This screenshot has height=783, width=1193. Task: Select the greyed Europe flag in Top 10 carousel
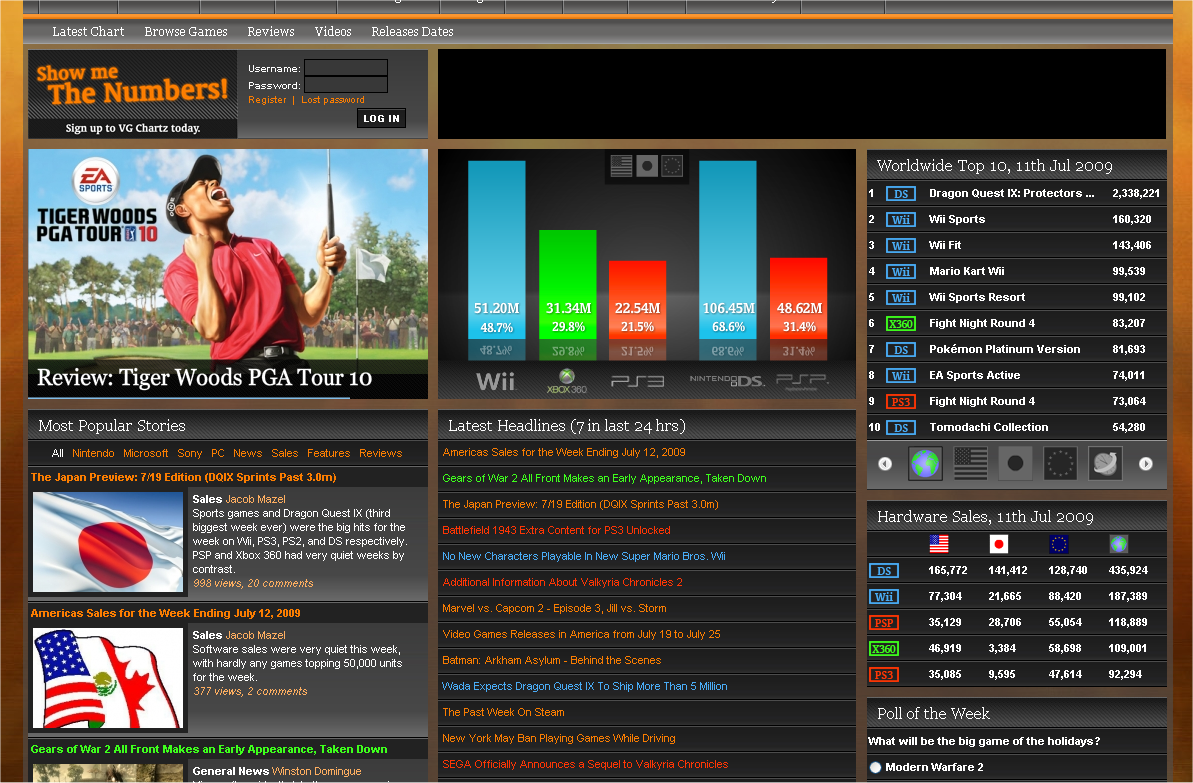pos(1060,463)
